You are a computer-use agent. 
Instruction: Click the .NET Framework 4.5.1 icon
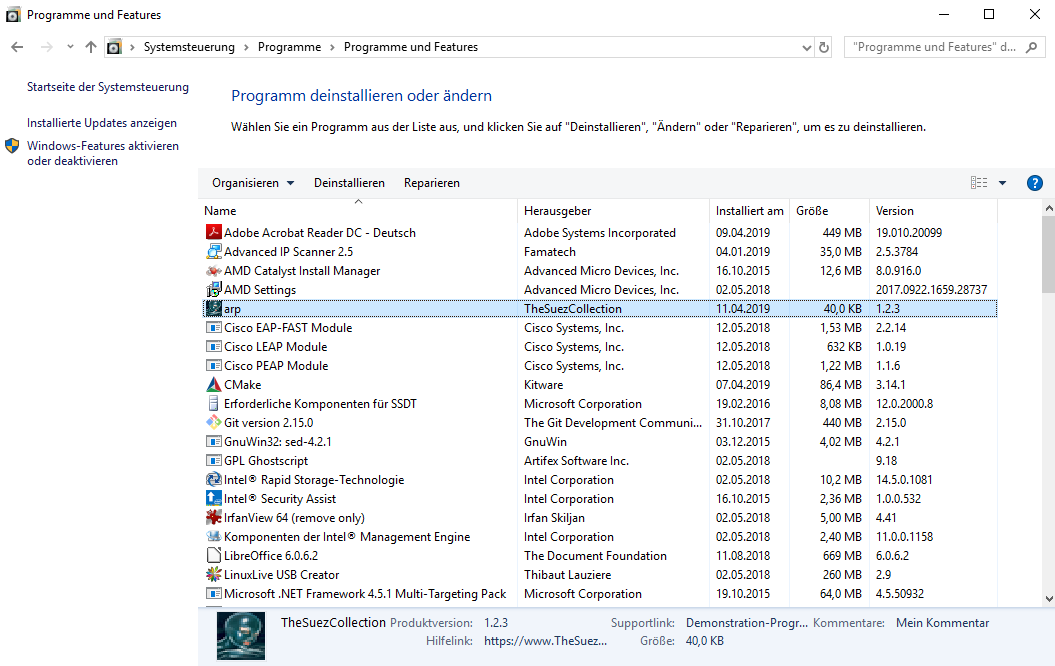tap(213, 593)
